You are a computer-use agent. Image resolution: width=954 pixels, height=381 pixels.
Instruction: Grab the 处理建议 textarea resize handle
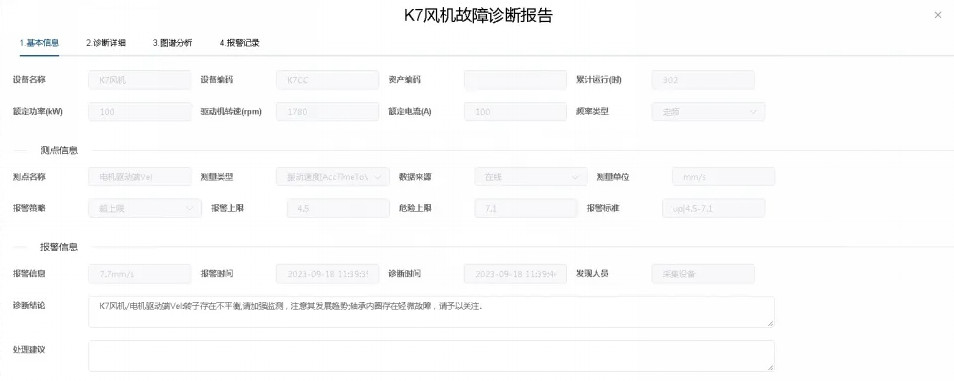pyautogui.click(x=770, y=368)
